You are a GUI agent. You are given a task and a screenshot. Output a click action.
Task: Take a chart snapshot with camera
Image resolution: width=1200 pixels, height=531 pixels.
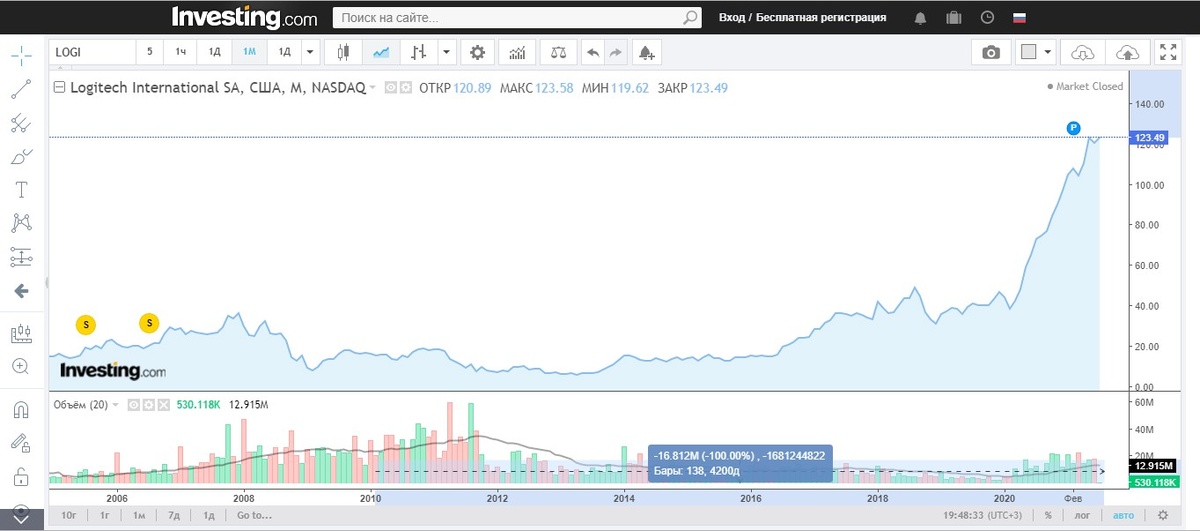point(991,52)
